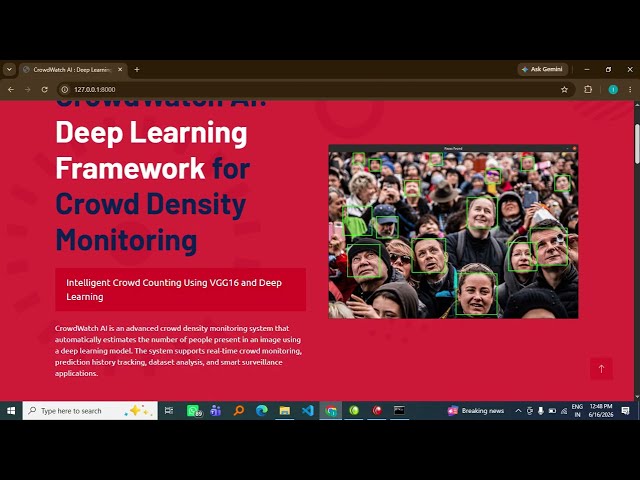Go forward to the next page
The image size is (640, 480).
[28, 89]
